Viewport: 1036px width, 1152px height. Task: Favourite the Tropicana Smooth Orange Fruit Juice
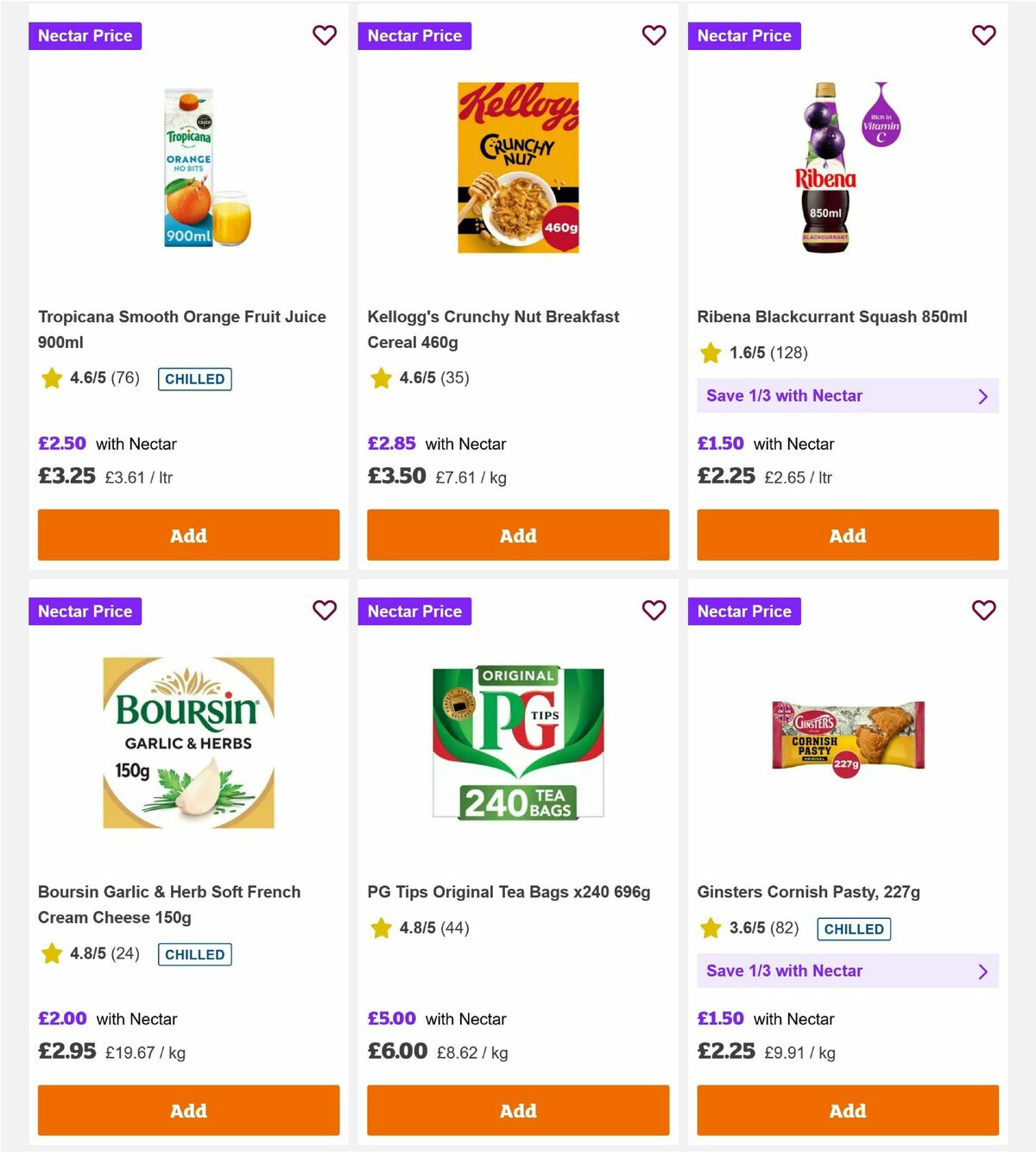coord(325,35)
